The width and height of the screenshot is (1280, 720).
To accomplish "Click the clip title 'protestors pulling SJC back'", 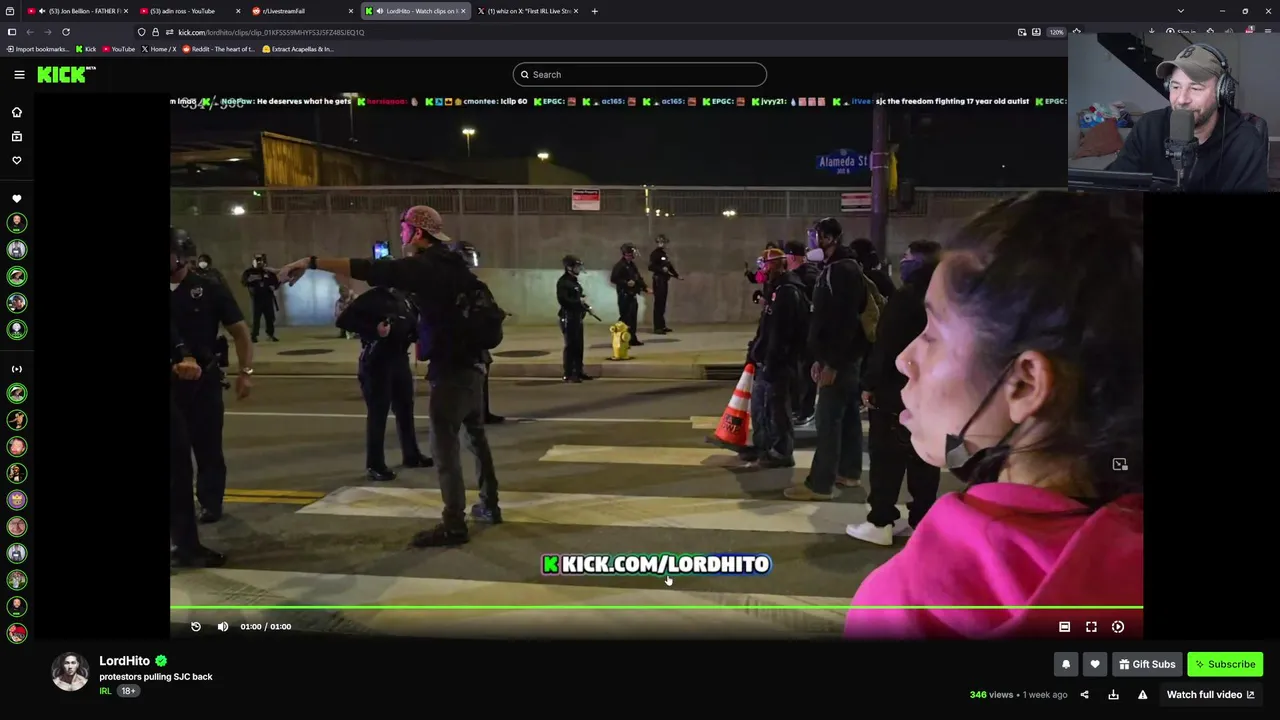I will tap(156, 677).
